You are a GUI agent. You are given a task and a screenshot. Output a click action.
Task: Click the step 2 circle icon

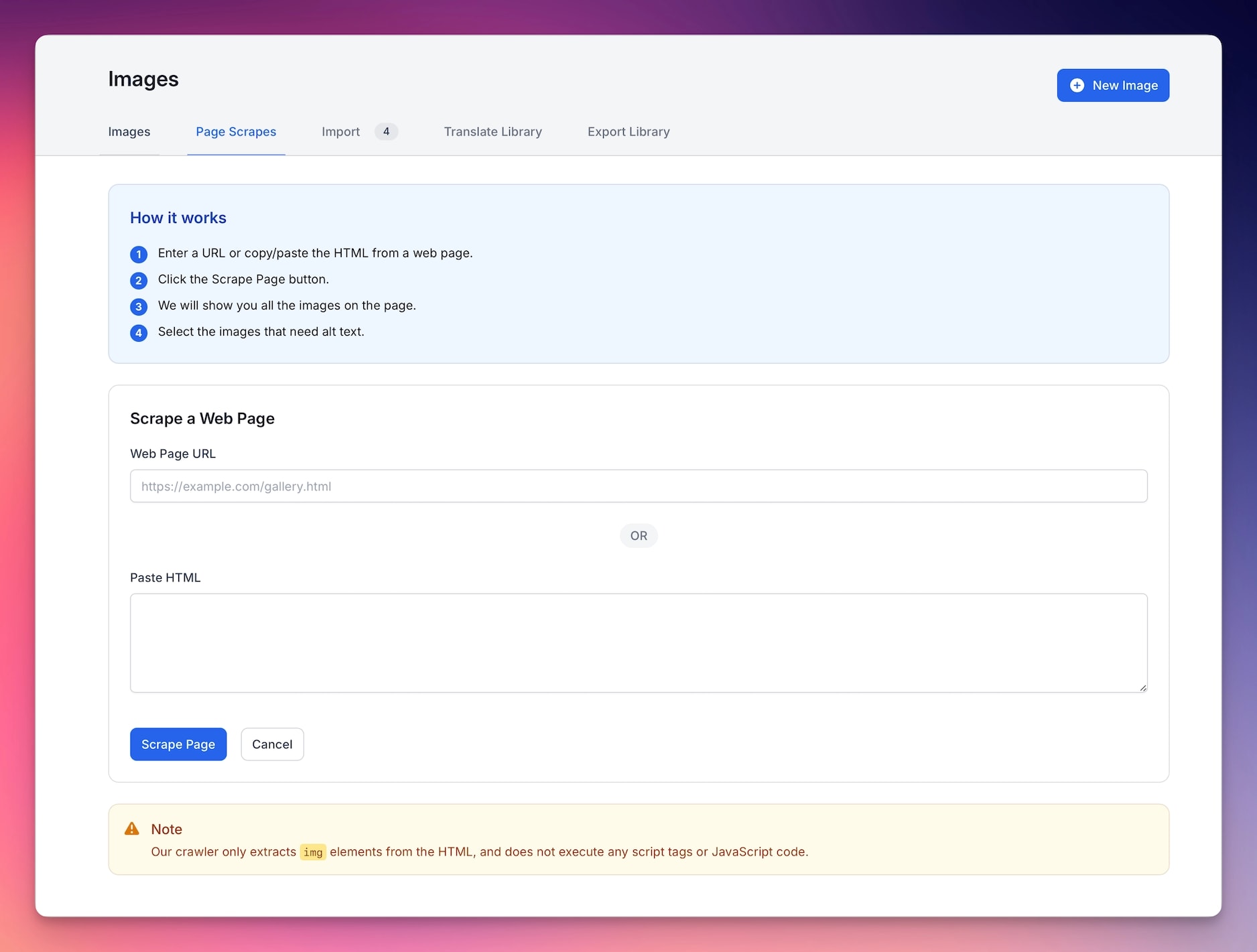(x=139, y=281)
